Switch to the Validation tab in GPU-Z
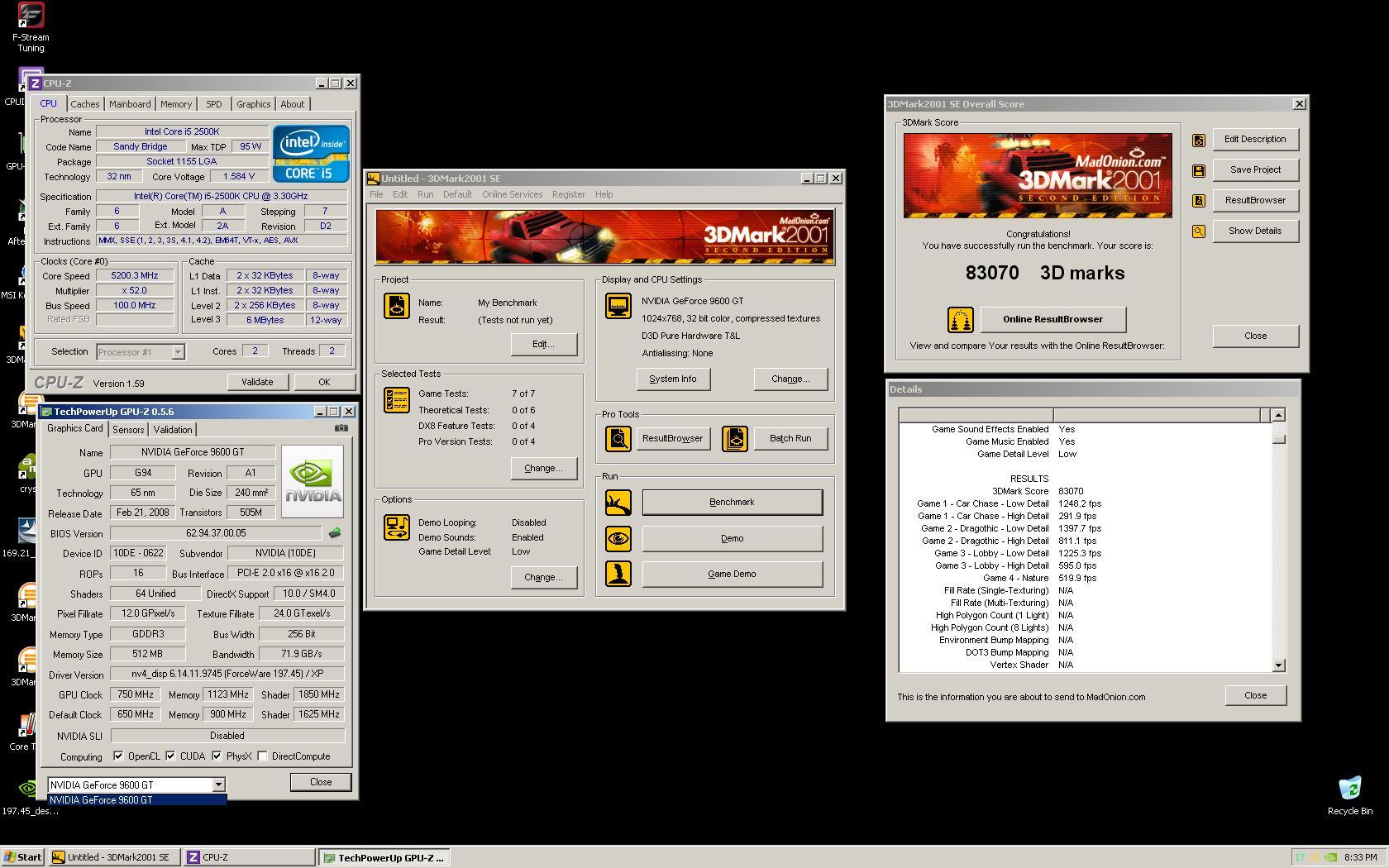The image size is (1389, 868). click(173, 430)
